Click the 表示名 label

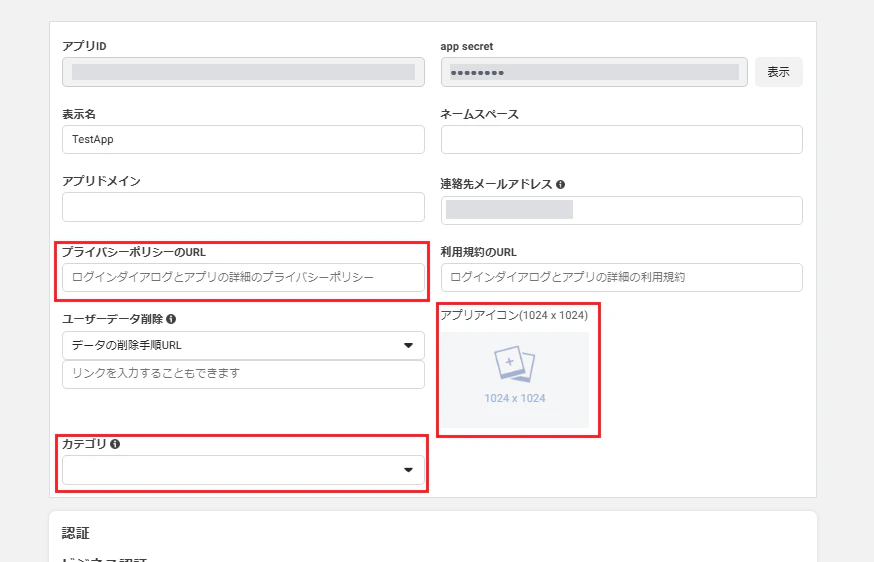pos(79,114)
